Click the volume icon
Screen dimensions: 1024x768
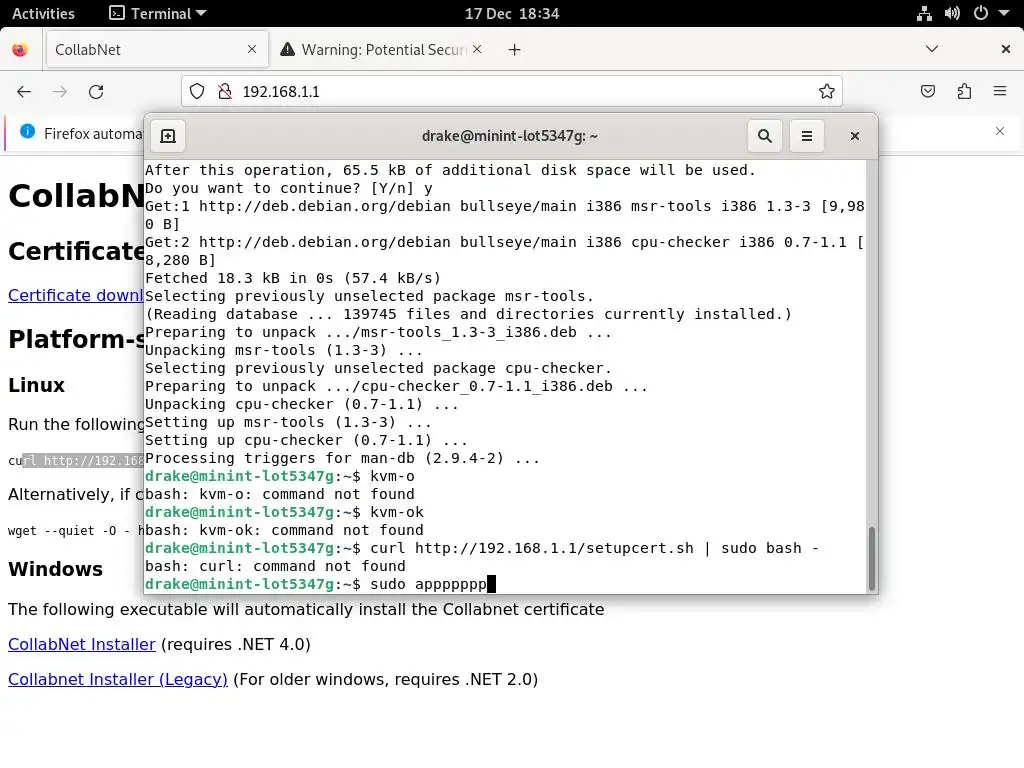(x=952, y=13)
